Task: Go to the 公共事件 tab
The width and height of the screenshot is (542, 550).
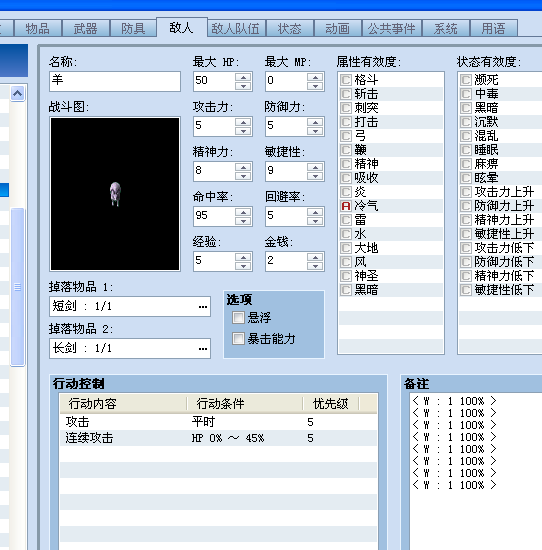Action: 392,28
